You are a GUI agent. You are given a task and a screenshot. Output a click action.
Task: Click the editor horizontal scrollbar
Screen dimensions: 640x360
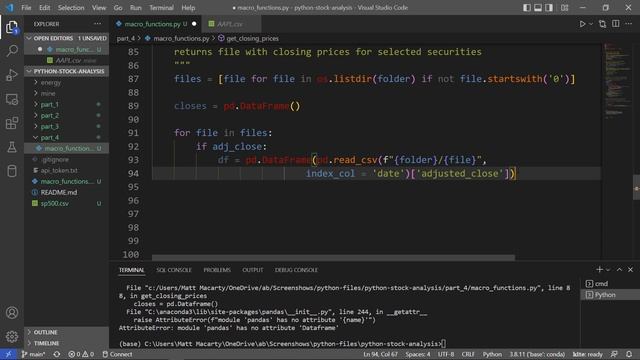click(333, 258)
